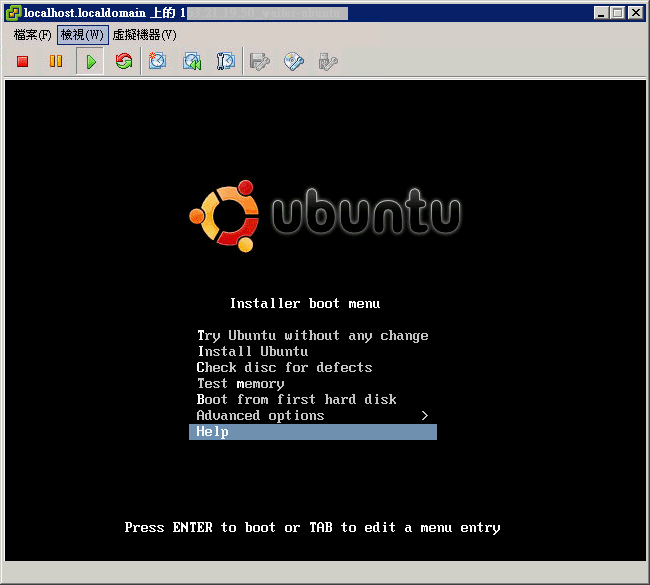Click the VMware console icon in the title bar

13,13
